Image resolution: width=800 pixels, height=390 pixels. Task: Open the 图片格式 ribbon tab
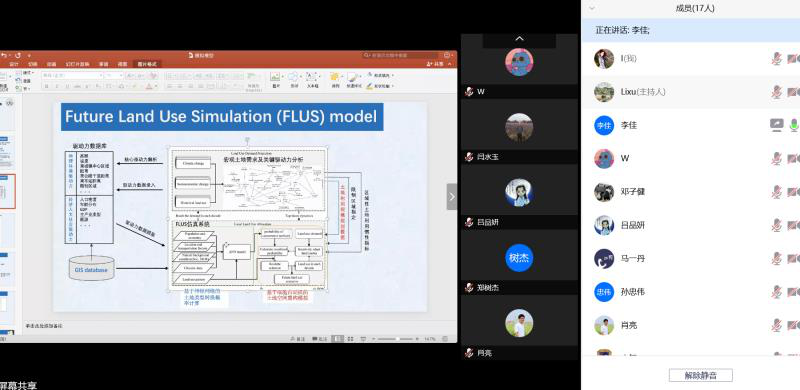pos(148,64)
